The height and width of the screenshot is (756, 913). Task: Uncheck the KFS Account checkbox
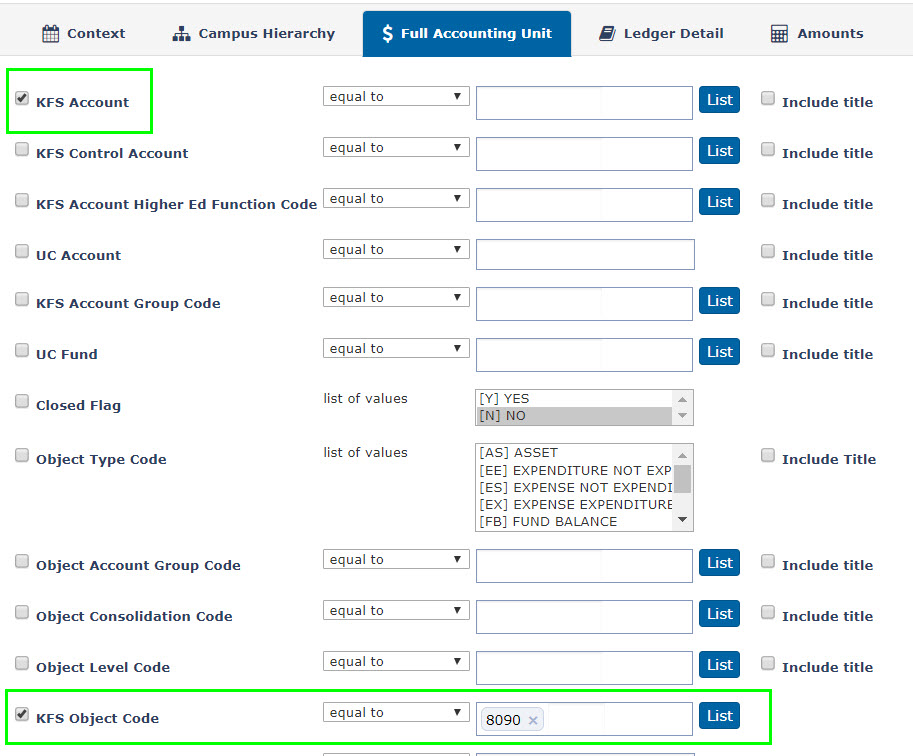(22, 98)
